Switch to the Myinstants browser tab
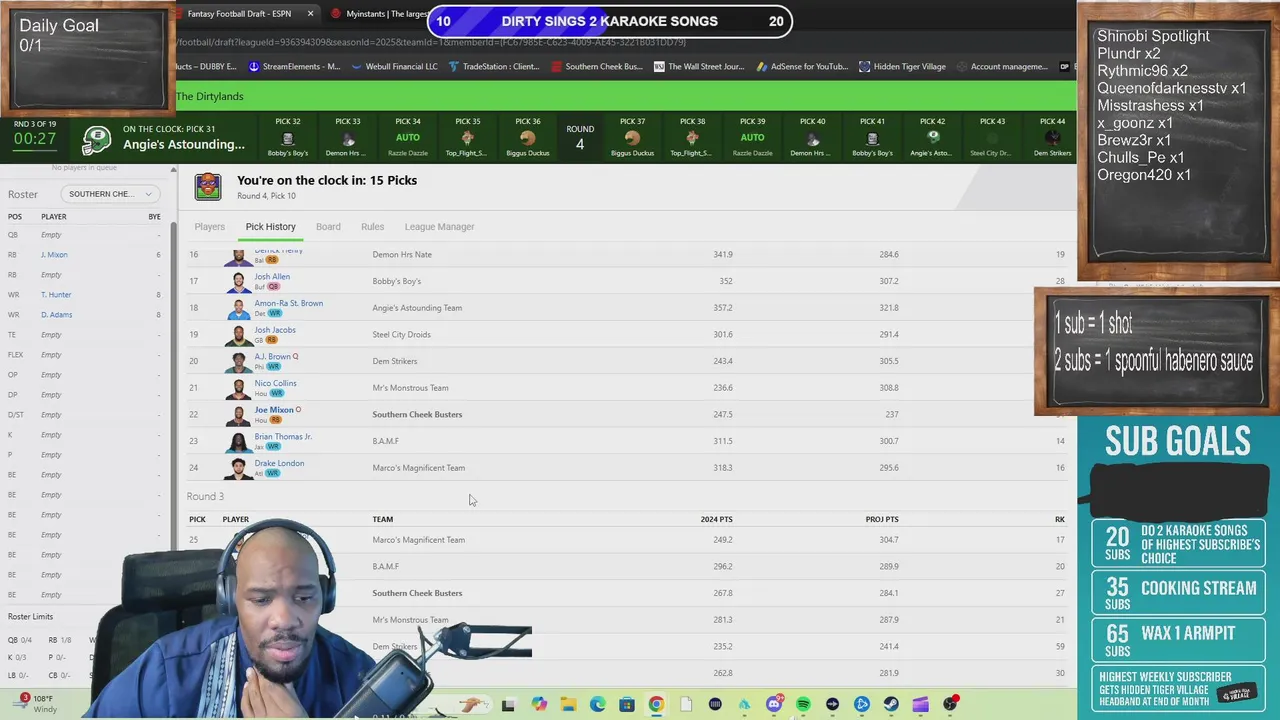This screenshot has width=1280, height=720. (x=378, y=14)
